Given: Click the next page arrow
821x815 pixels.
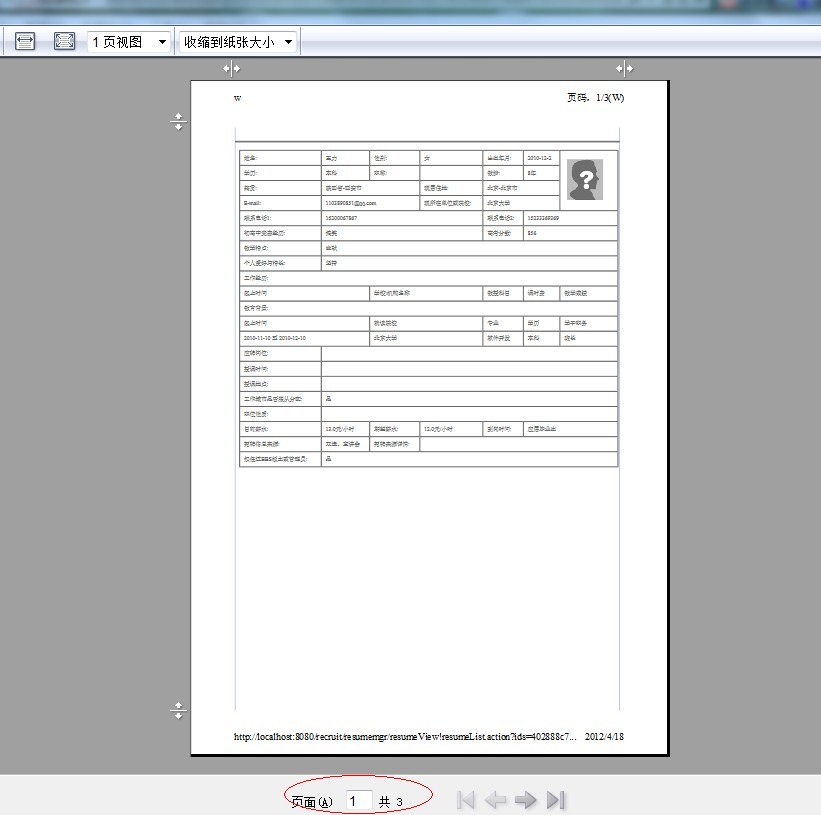Looking at the screenshot, I should tap(526, 799).
